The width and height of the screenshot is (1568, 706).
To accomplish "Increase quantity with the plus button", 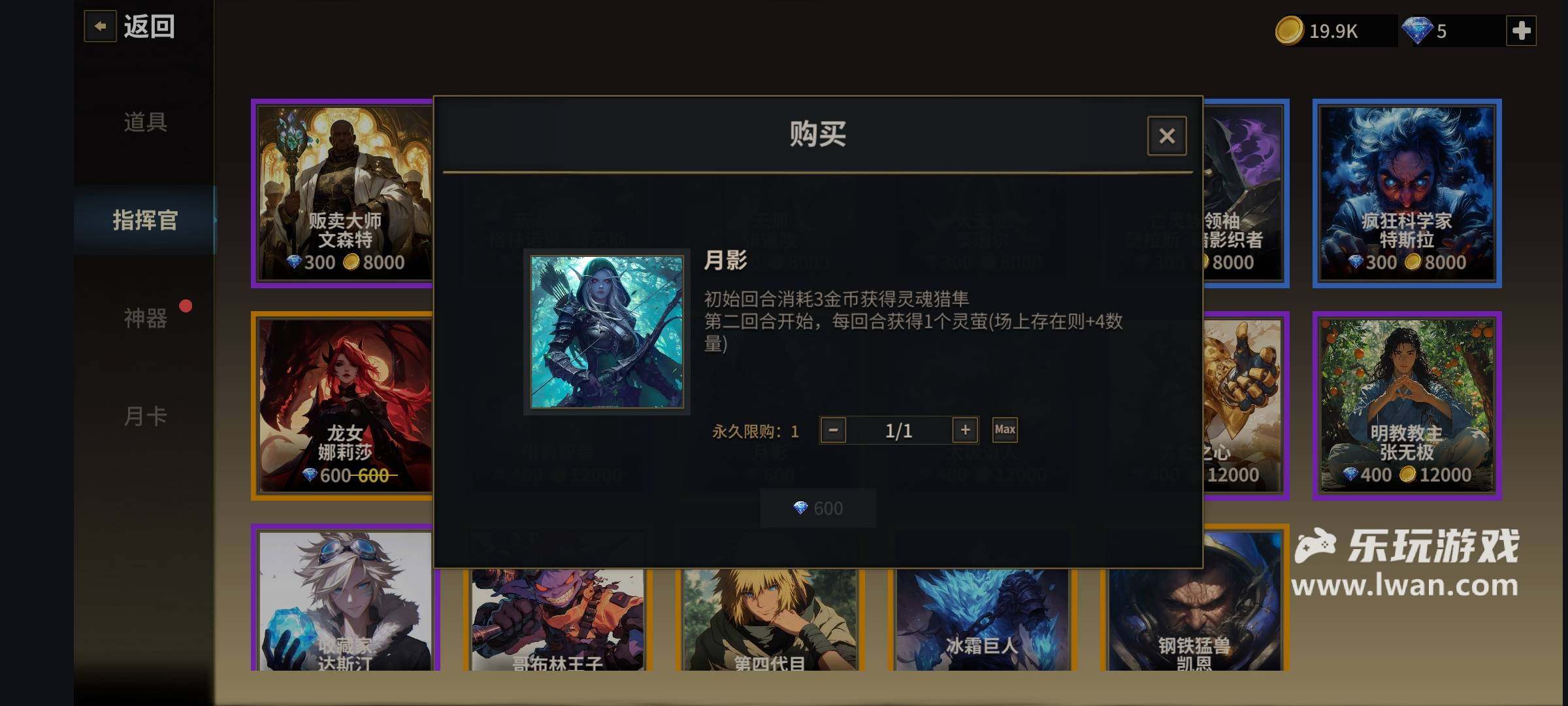I will coord(965,430).
